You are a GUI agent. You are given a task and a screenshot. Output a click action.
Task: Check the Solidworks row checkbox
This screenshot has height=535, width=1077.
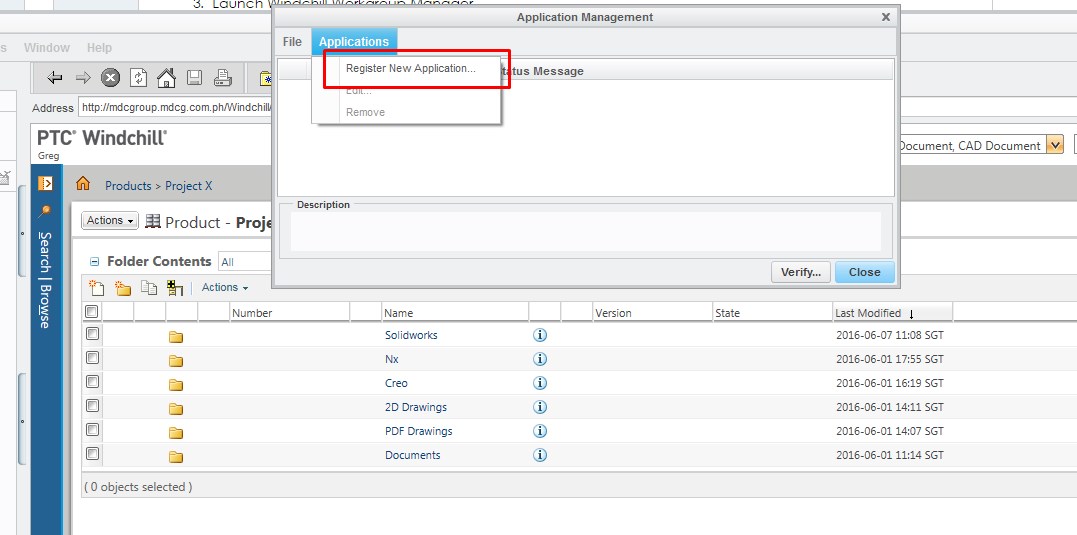(x=93, y=334)
